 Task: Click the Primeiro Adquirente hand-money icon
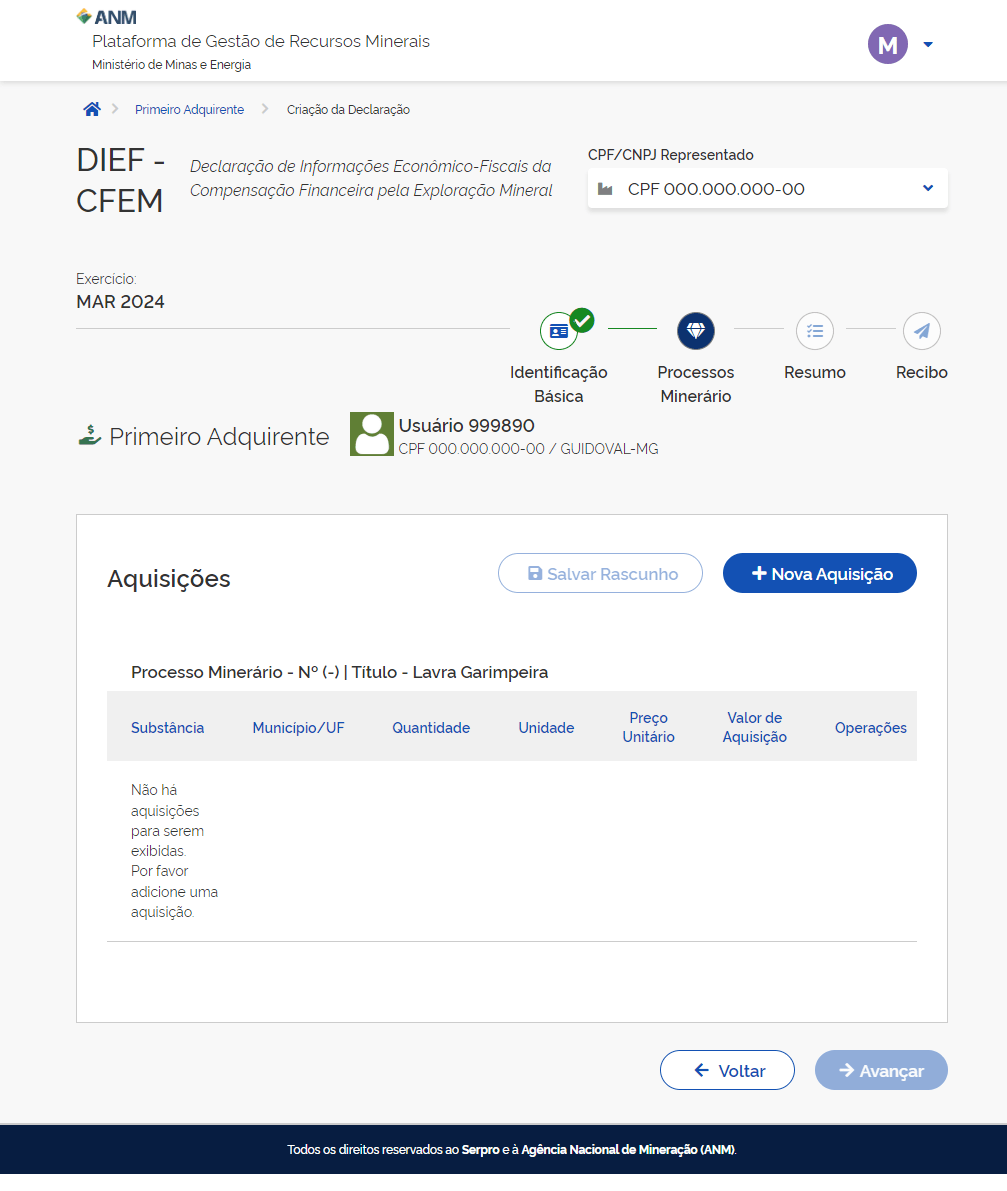[90, 436]
